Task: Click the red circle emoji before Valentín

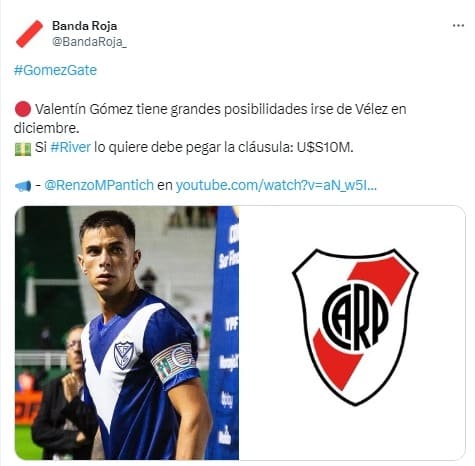Action: [23, 109]
